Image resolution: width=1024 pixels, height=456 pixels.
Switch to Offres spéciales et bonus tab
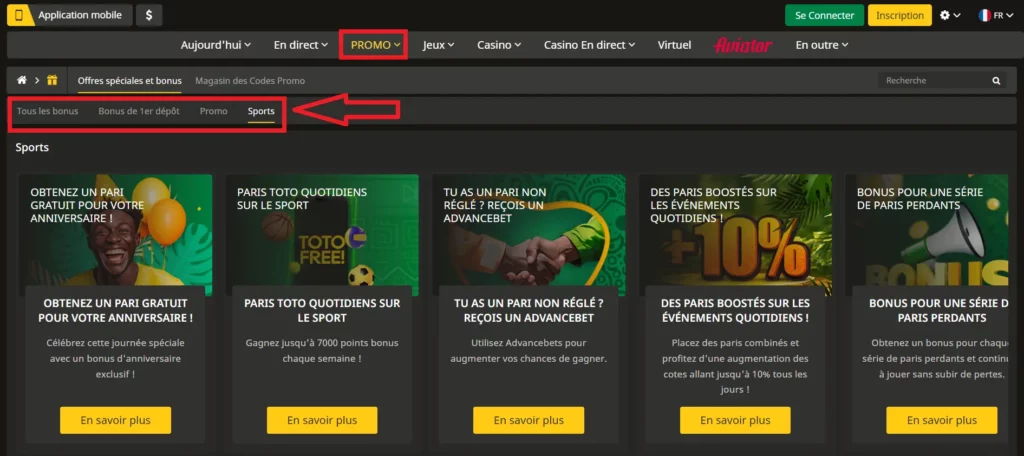tap(129, 80)
